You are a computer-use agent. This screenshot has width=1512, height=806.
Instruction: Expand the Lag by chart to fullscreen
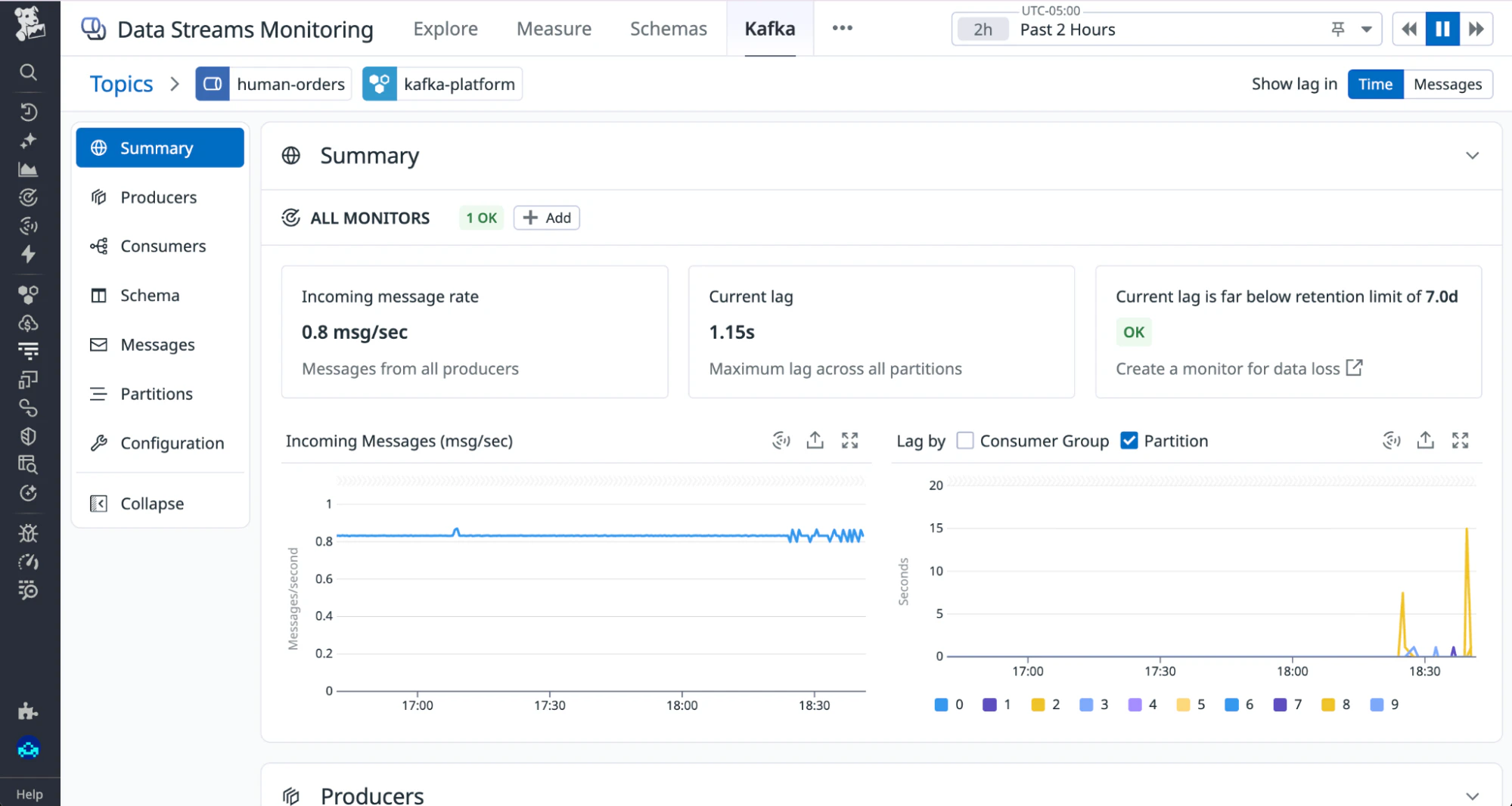tap(1460, 441)
